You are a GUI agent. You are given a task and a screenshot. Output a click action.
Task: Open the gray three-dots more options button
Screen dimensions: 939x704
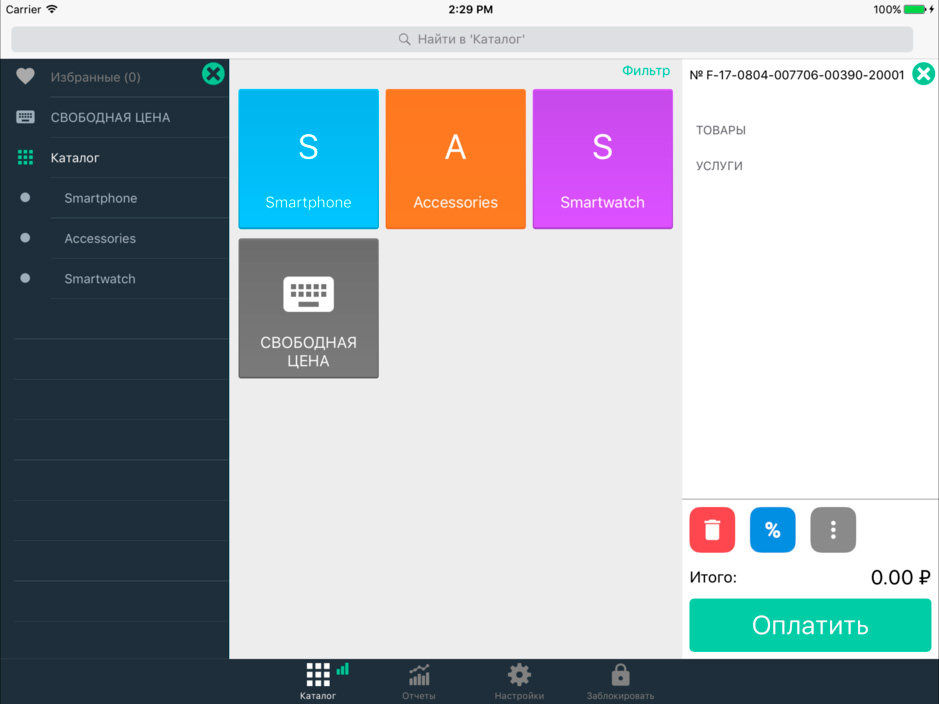click(x=833, y=530)
